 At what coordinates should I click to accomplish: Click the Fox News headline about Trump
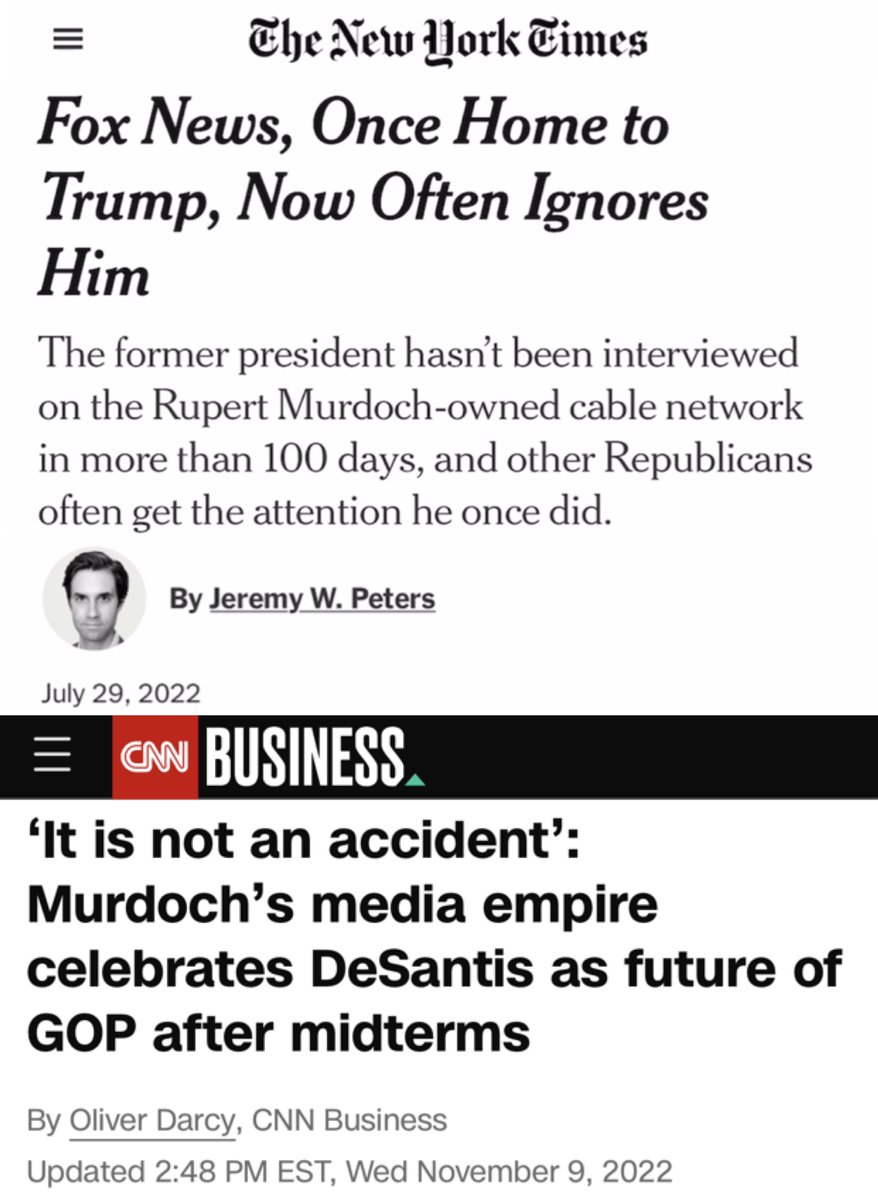coord(371,200)
